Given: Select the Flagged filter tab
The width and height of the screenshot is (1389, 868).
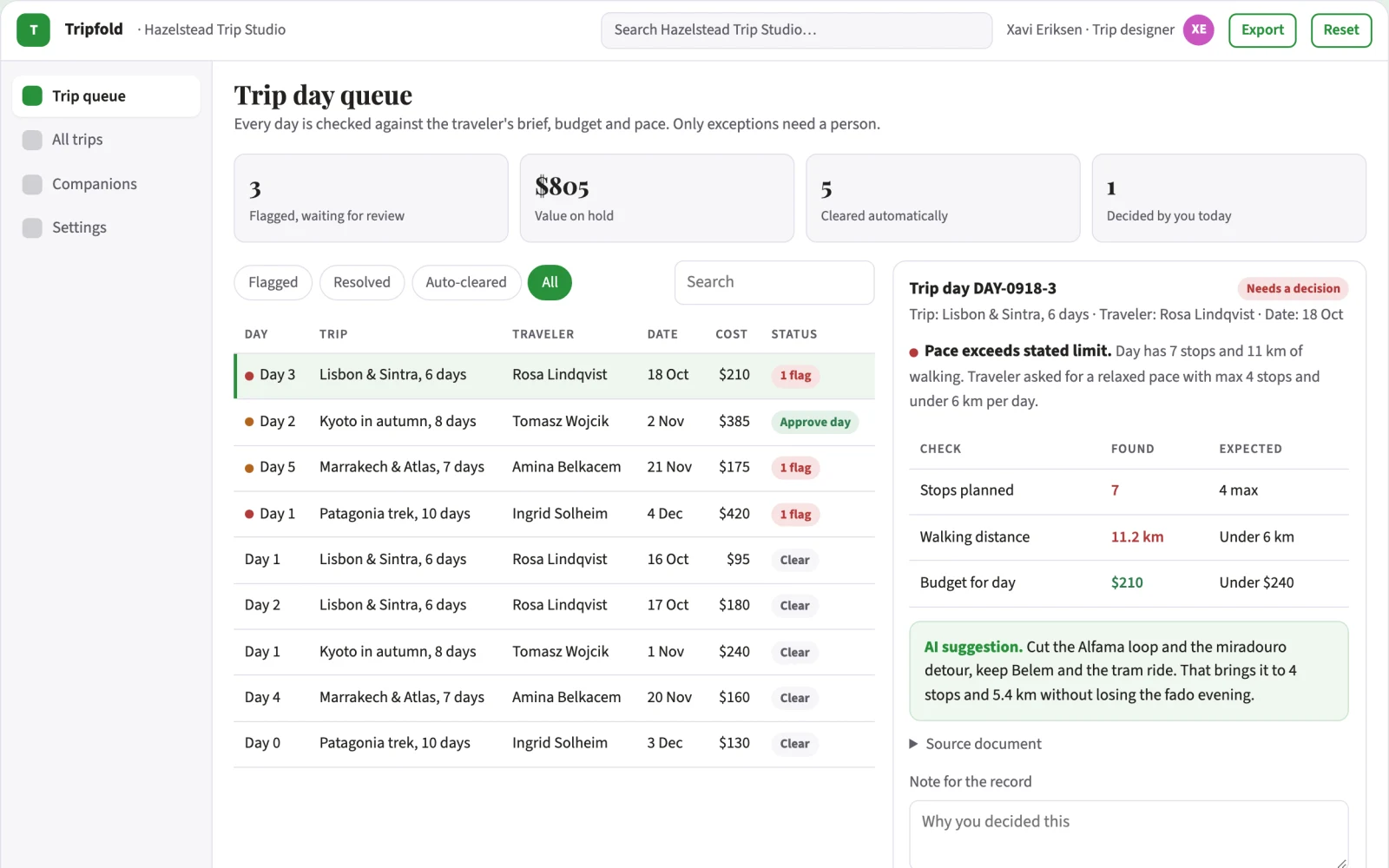Looking at the screenshot, I should [273, 282].
